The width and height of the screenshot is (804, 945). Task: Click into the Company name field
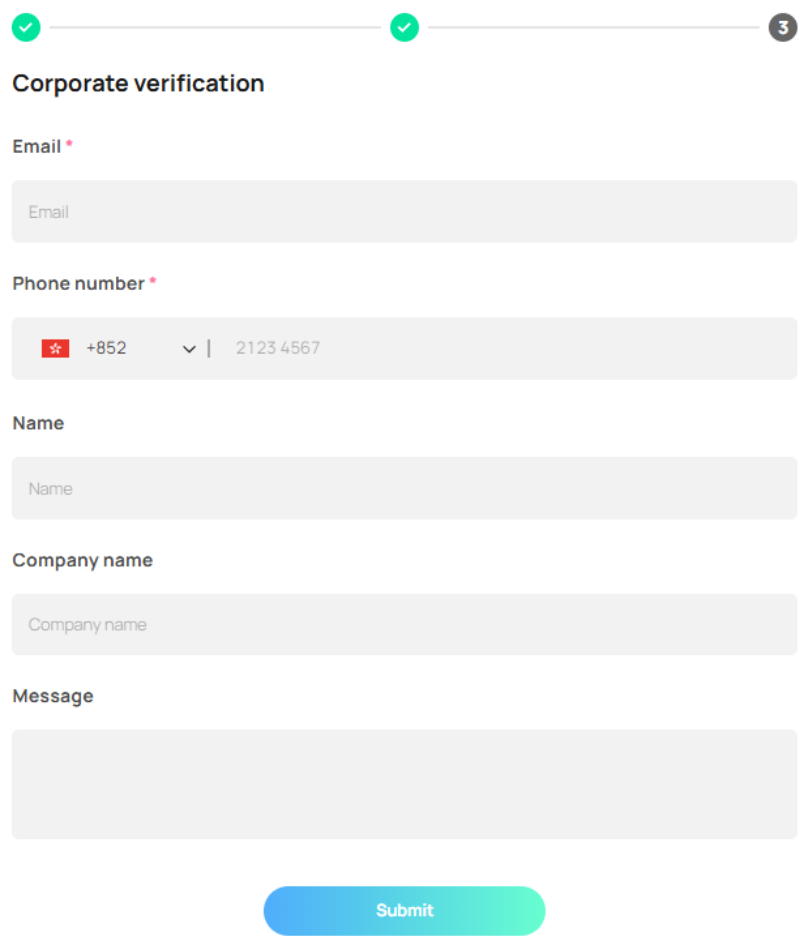point(404,625)
